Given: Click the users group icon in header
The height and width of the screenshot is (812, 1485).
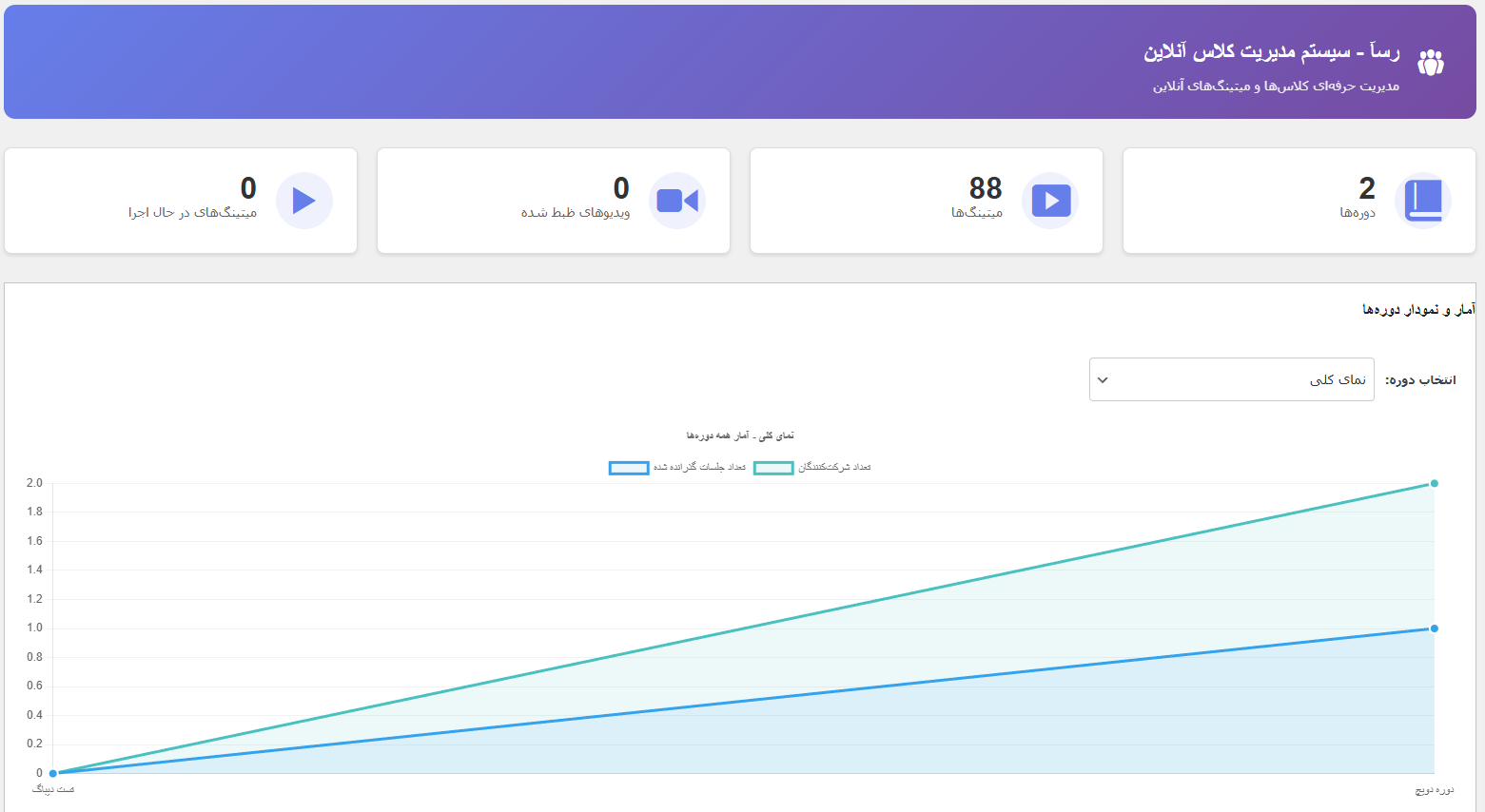Looking at the screenshot, I should 1431,63.
